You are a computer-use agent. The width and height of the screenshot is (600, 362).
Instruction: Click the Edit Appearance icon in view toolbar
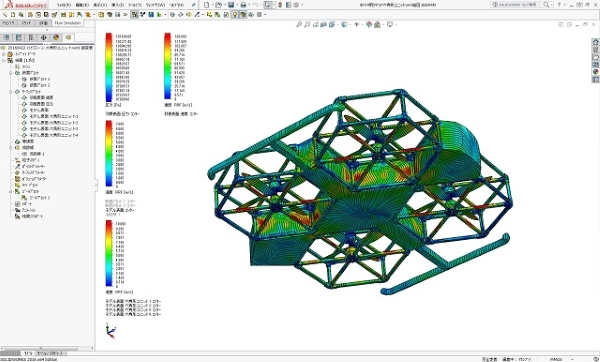click(x=369, y=24)
